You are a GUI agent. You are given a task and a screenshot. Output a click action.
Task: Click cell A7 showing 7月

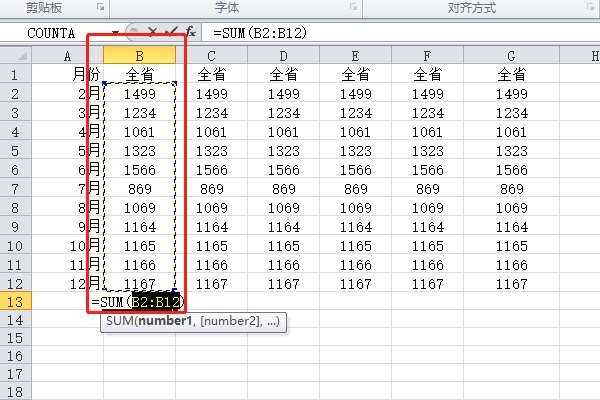coord(67,188)
